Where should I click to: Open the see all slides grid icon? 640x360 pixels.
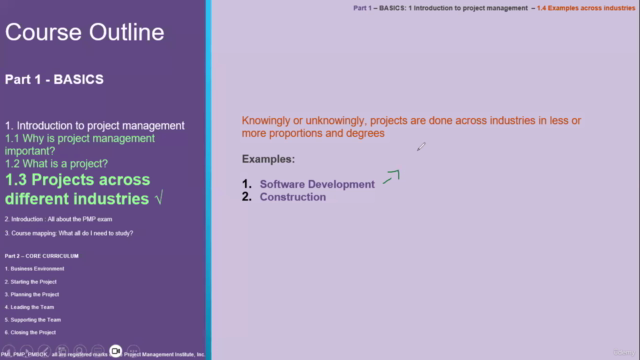tap(62, 351)
